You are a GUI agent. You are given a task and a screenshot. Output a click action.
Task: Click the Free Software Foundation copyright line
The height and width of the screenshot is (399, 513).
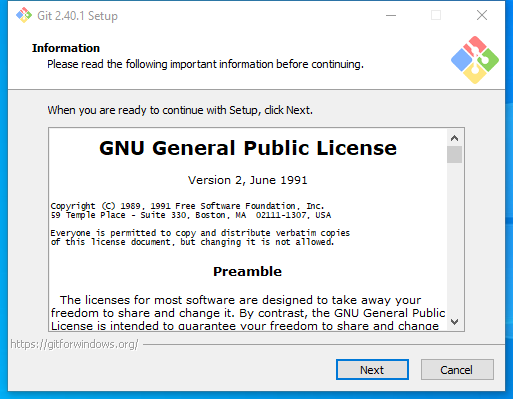[x=187, y=206]
